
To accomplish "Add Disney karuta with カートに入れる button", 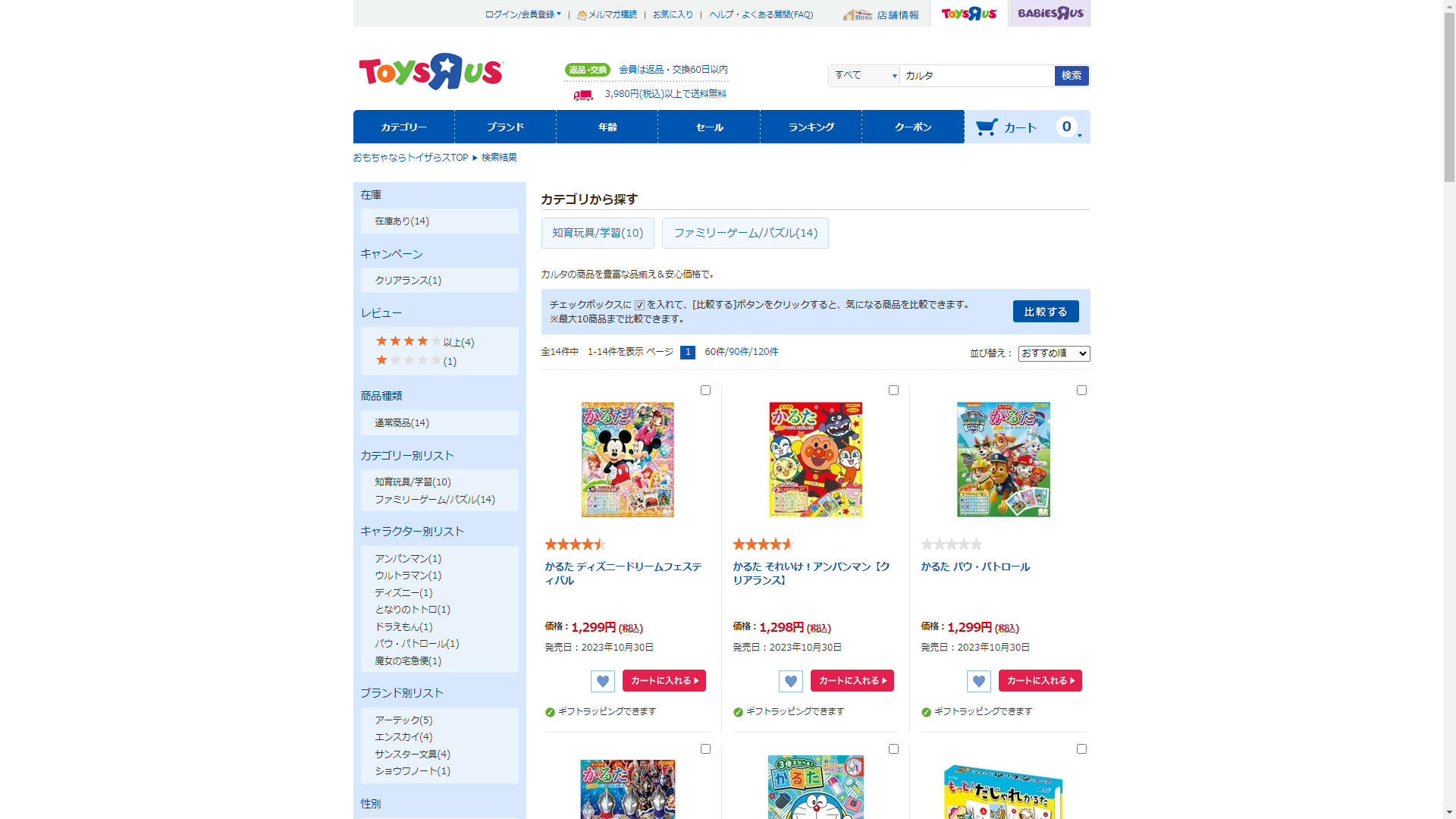I will pyautogui.click(x=664, y=681).
